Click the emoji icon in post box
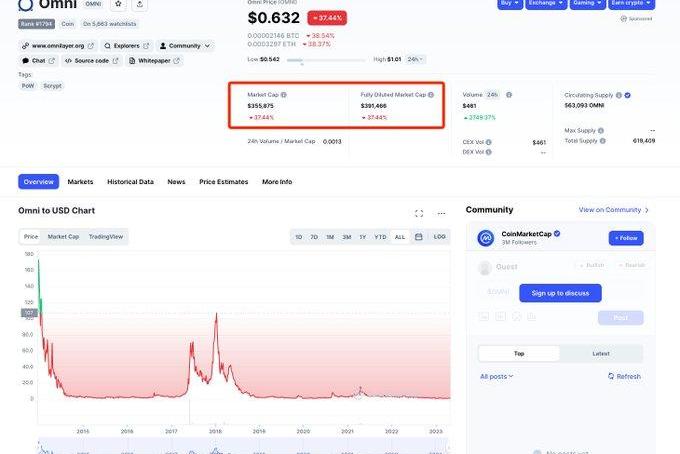 tap(517, 317)
